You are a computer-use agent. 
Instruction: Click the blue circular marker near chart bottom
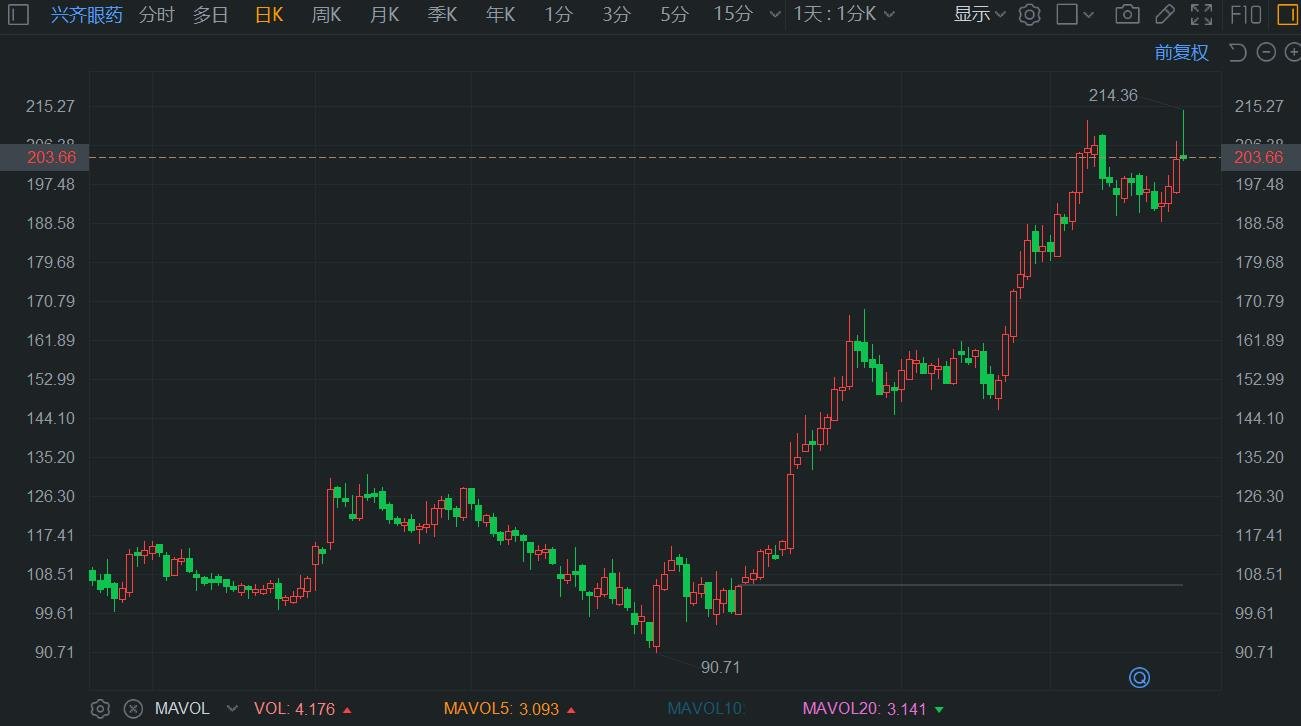coord(1139,678)
